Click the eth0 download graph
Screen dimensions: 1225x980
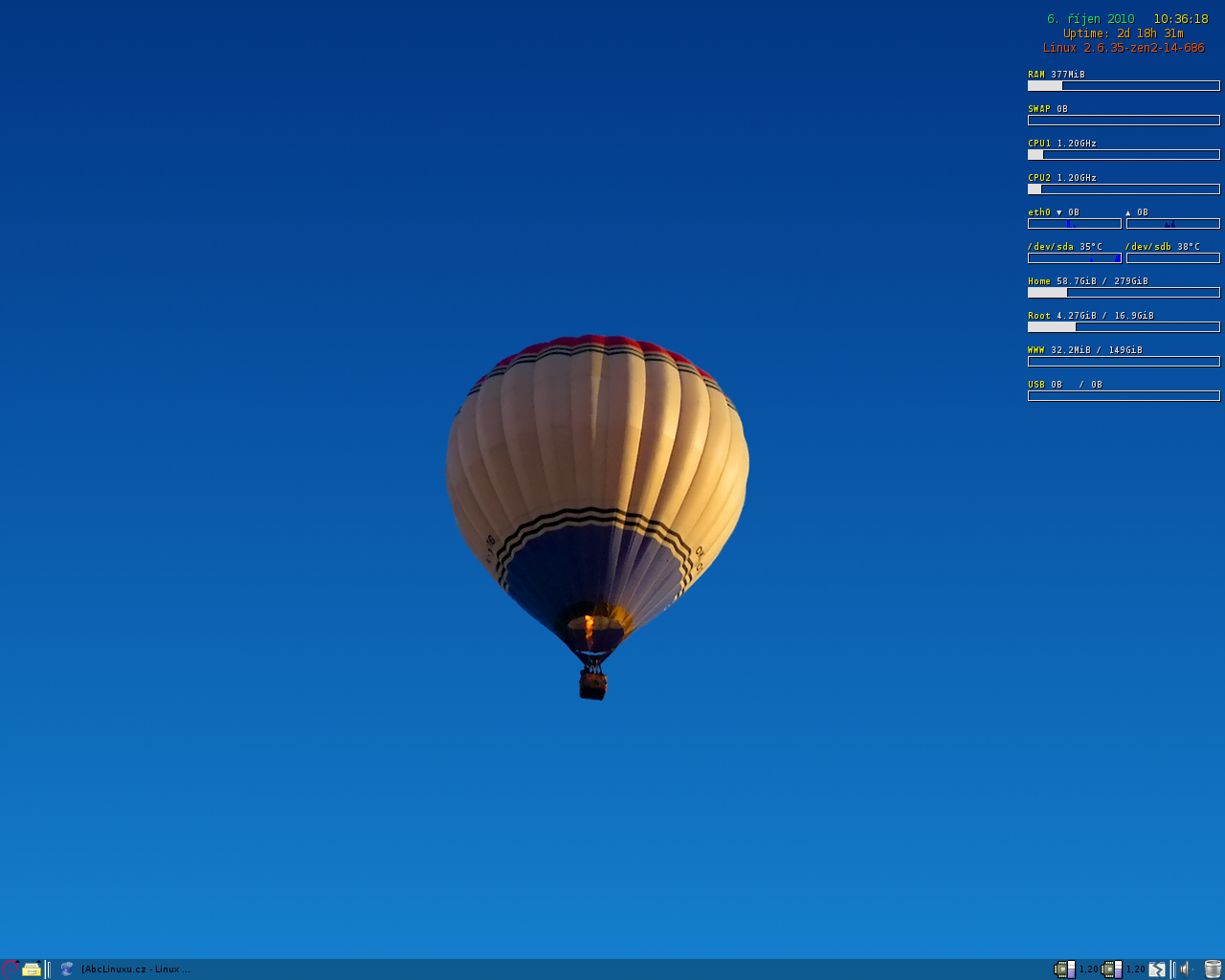click(x=1074, y=224)
